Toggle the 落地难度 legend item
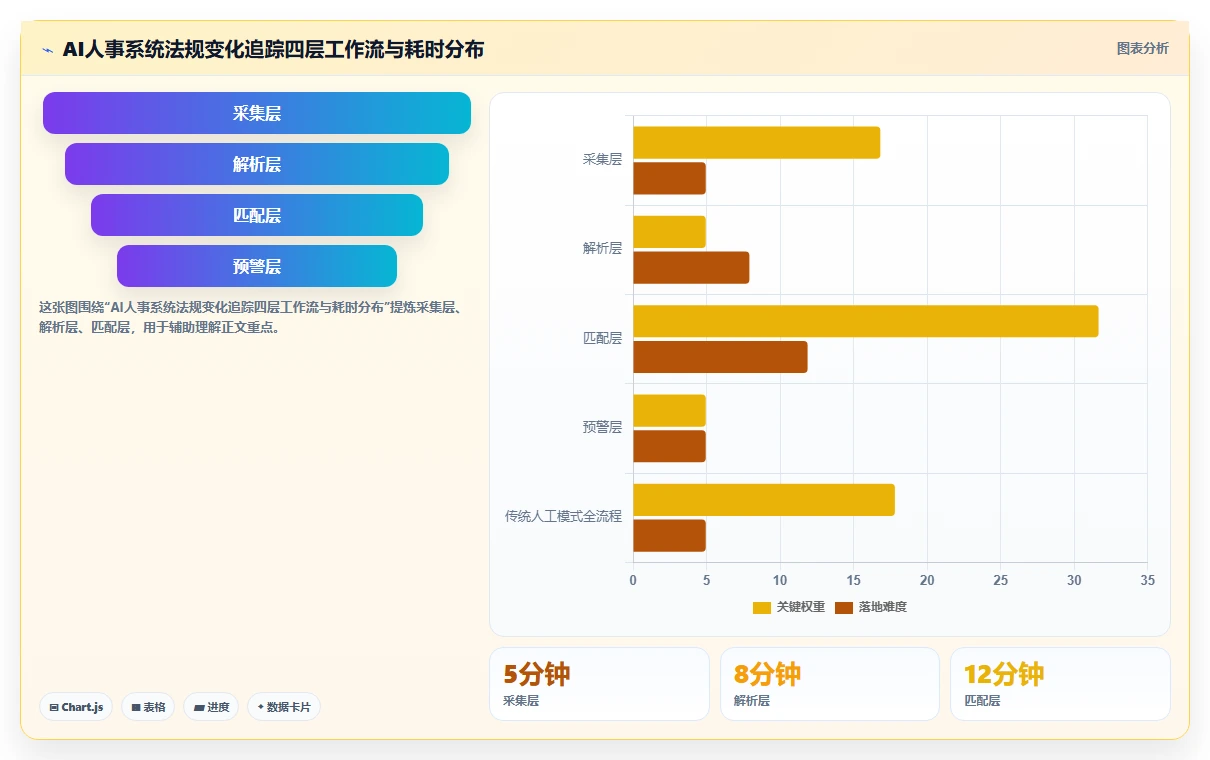 pyautogui.click(x=871, y=607)
